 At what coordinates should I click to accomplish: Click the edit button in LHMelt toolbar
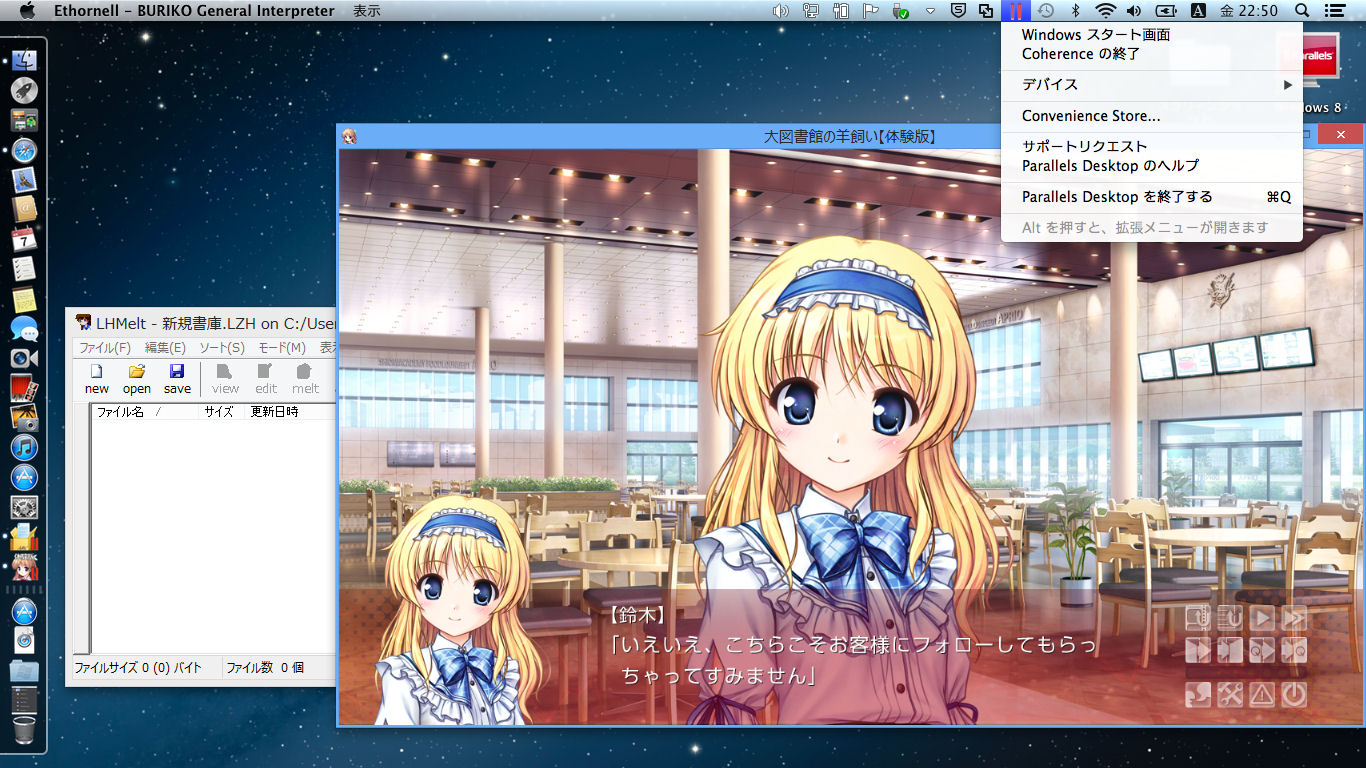pos(266,379)
